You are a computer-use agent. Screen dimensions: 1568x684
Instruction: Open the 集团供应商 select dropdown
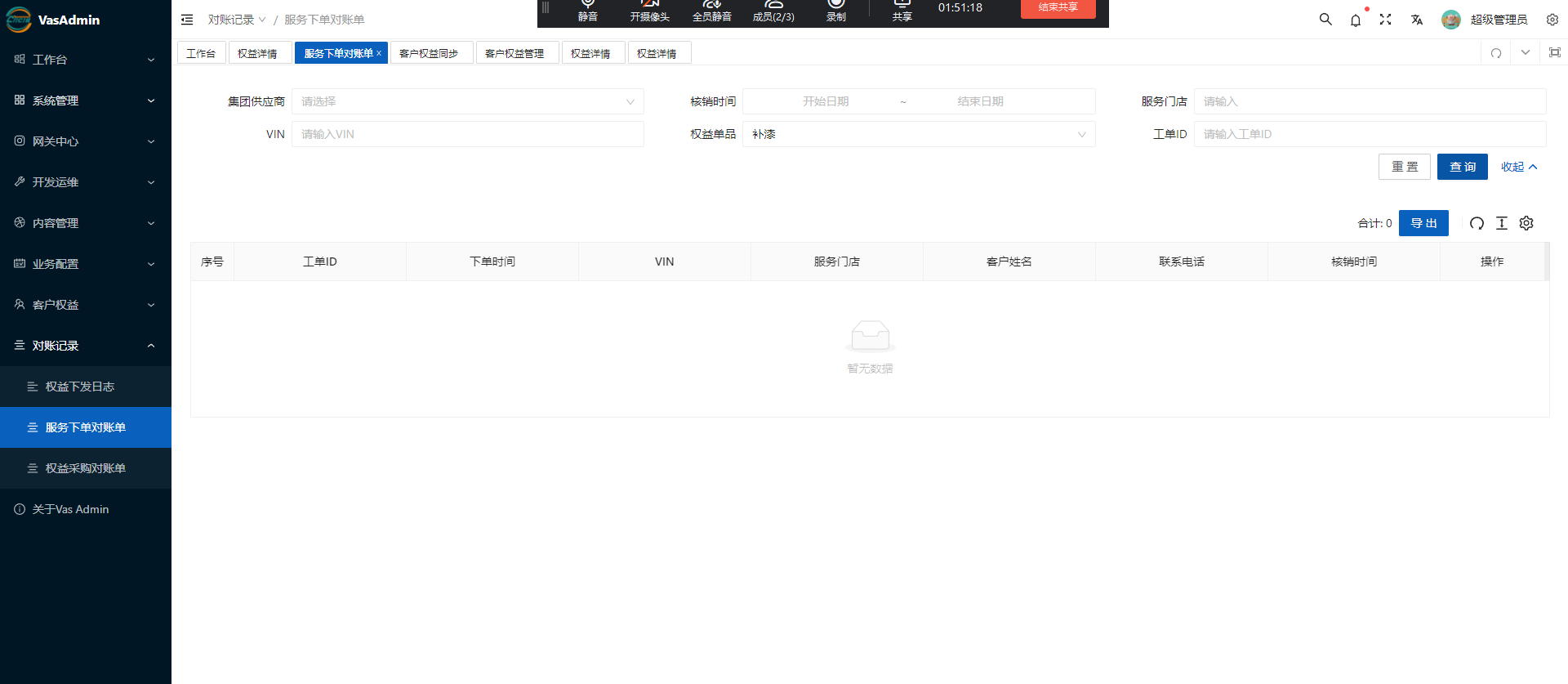coord(468,101)
